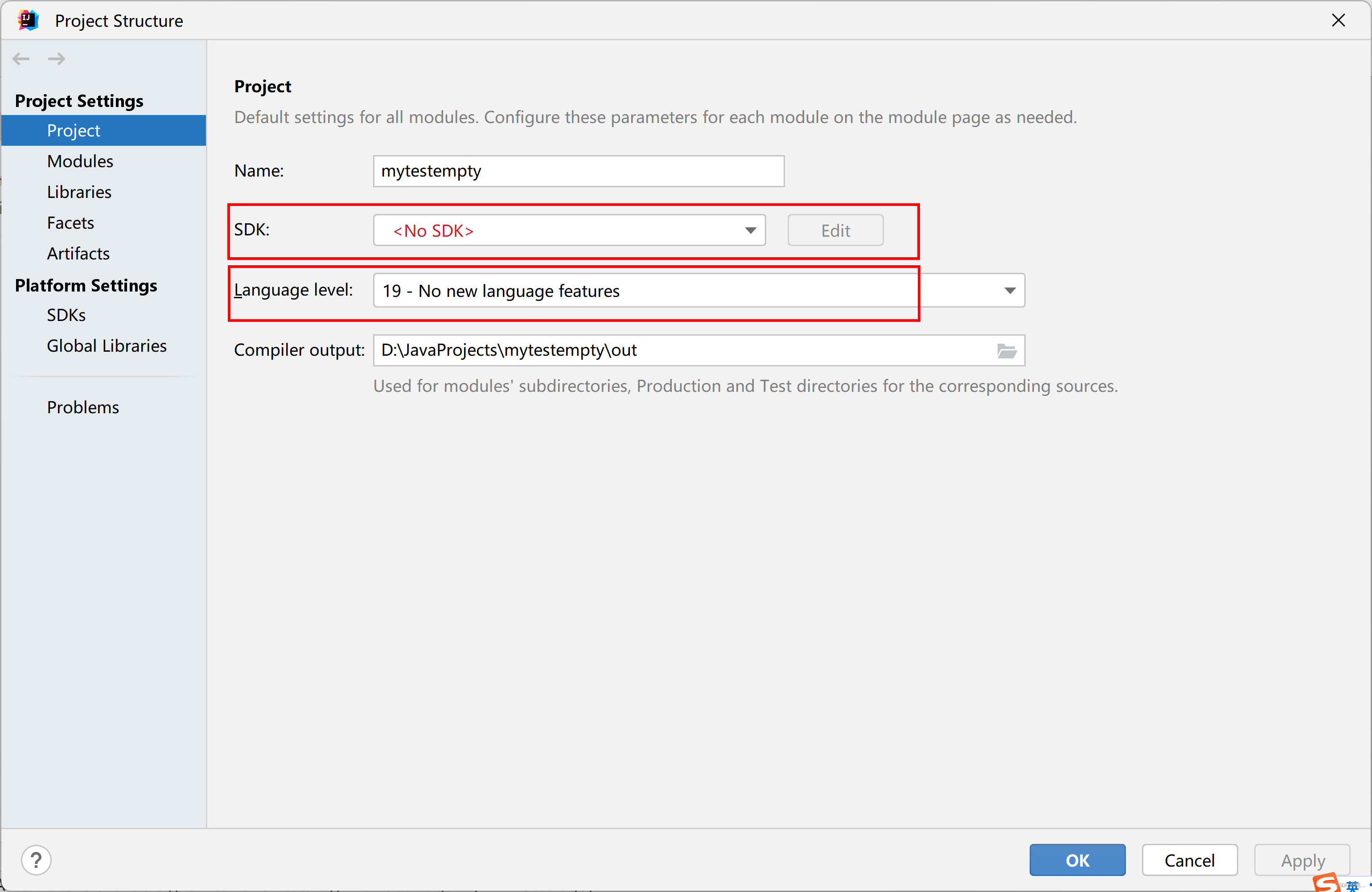Click the Cancel button
The height and width of the screenshot is (892, 1372).
coord(1189,860)
